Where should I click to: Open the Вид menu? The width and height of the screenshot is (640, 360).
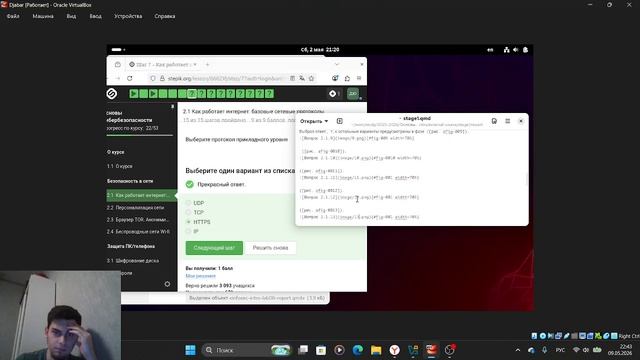(71, 16)
